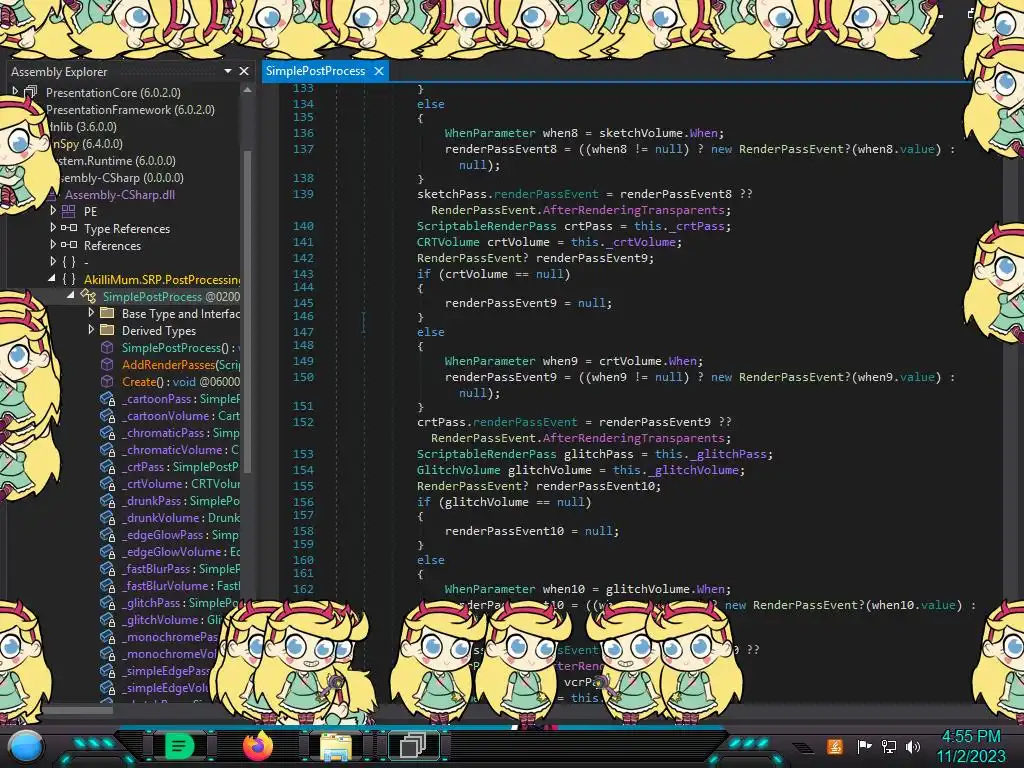Image resolution: width=1024 pixels, height=768 pixels.
Task: Expand the '-' namespace node
Action: (x=54, y=262)
